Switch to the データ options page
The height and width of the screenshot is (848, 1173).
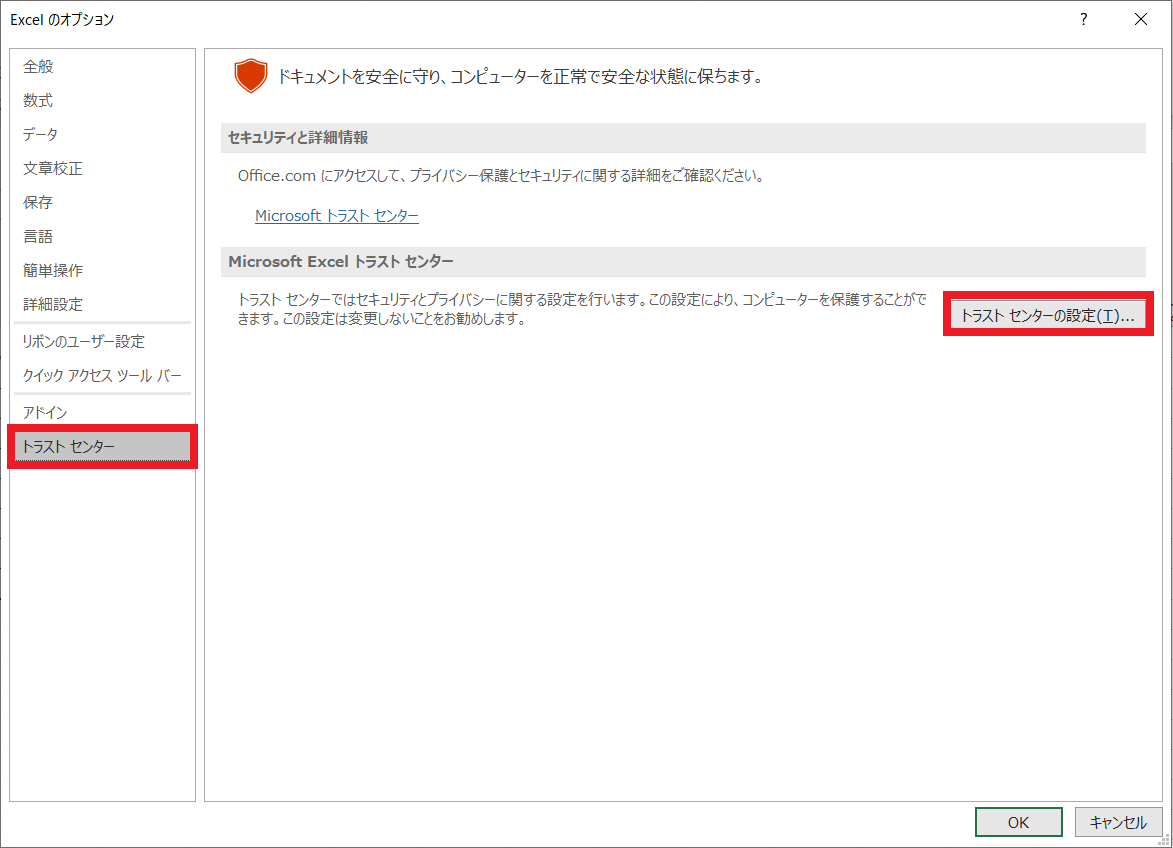tap(41, 135)
